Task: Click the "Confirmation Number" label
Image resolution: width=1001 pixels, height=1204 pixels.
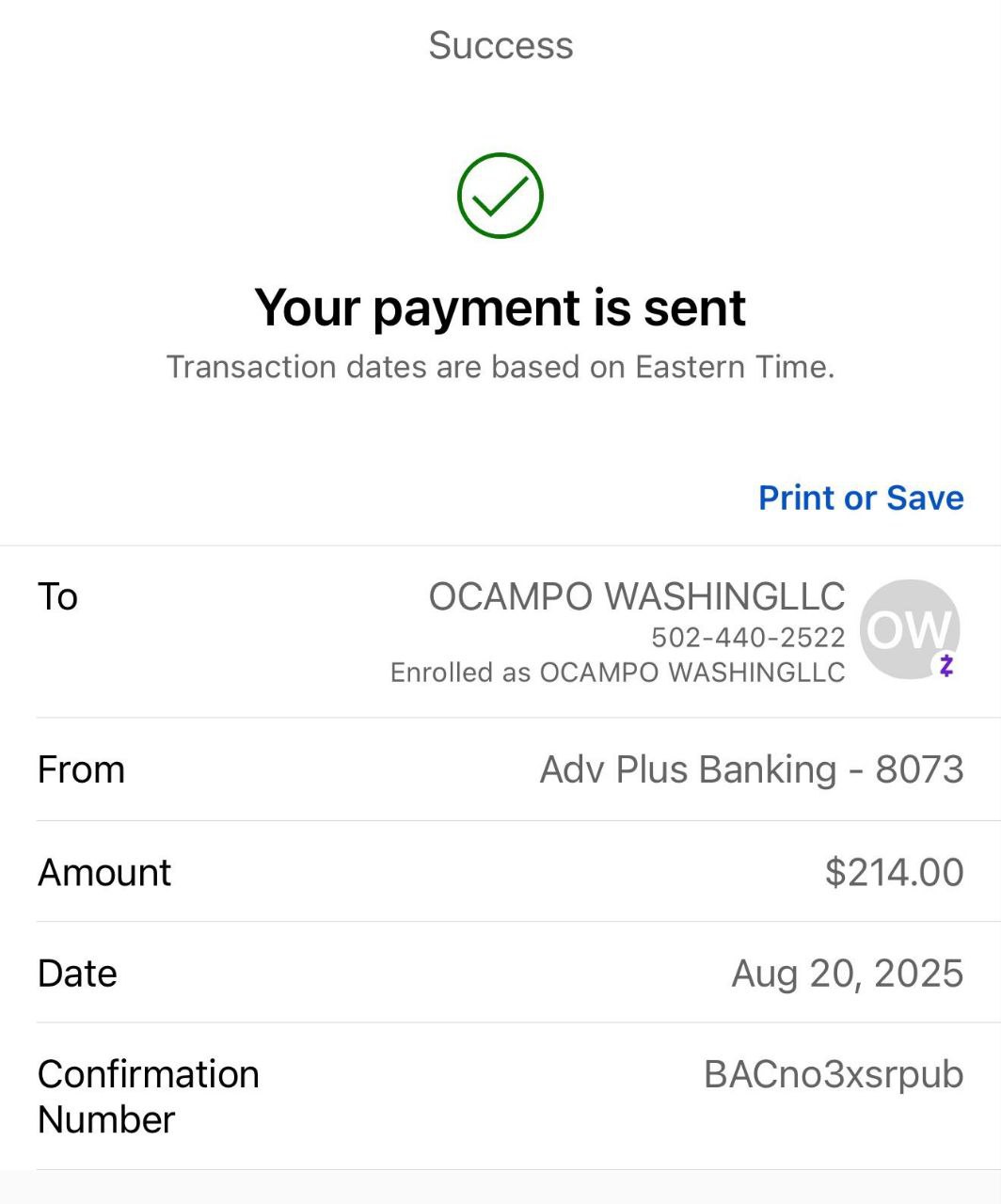Action: point(148,1097)
